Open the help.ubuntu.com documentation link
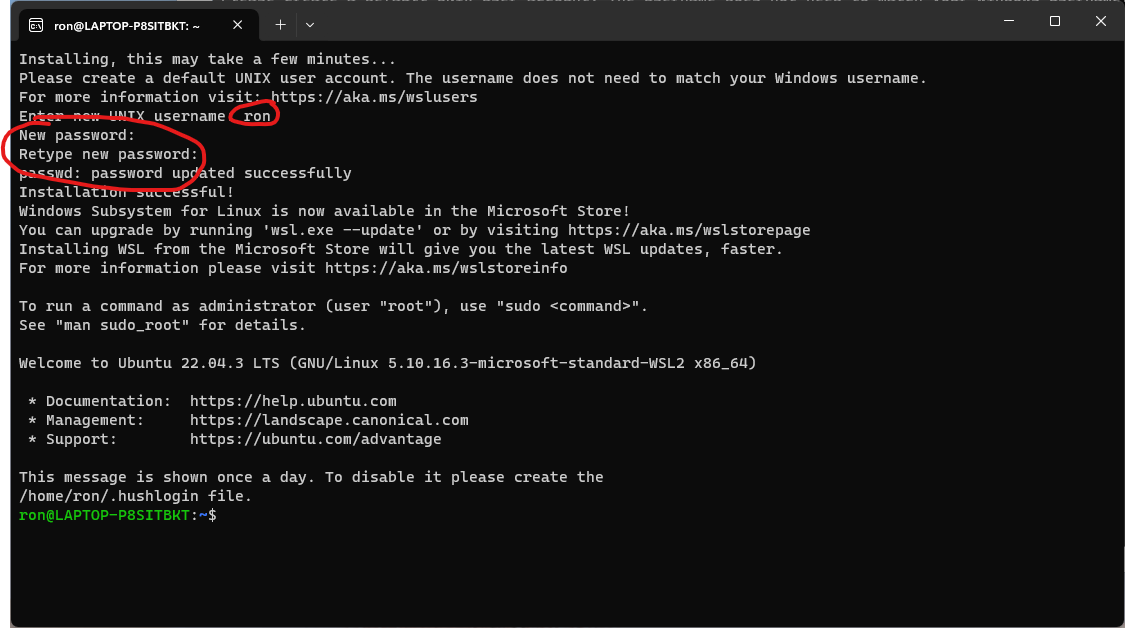 click(x=293, y=401)
